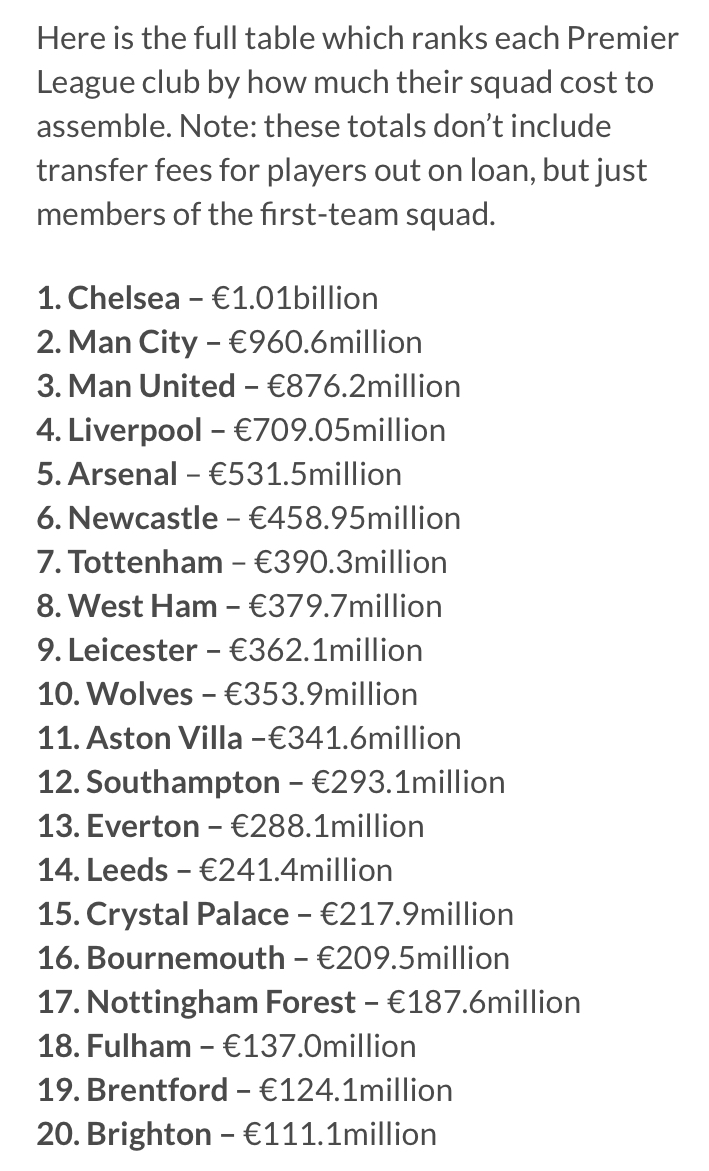Click the bold West Ham name

click(x=142, y=606)
